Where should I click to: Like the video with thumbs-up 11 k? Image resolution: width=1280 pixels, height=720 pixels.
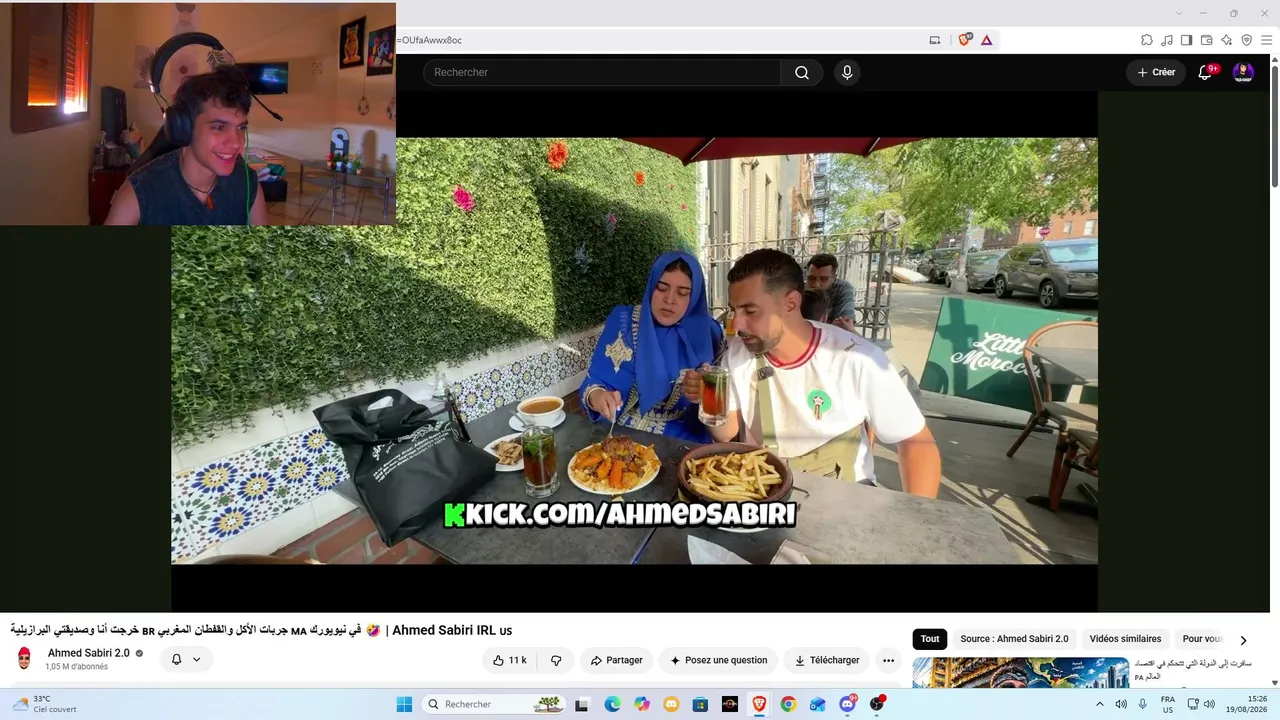pyautogui.click(x=510, y=660)
